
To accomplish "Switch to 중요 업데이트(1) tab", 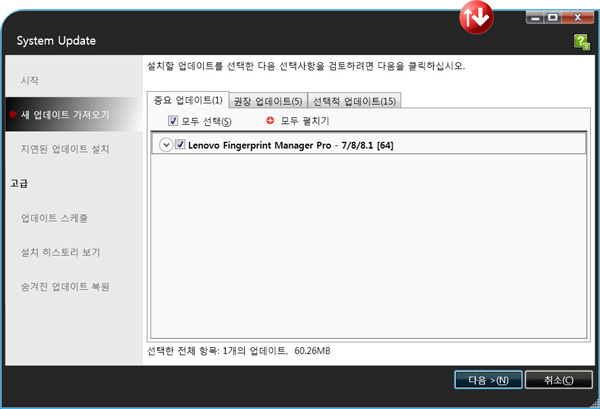I will click(x=188, y=100).
